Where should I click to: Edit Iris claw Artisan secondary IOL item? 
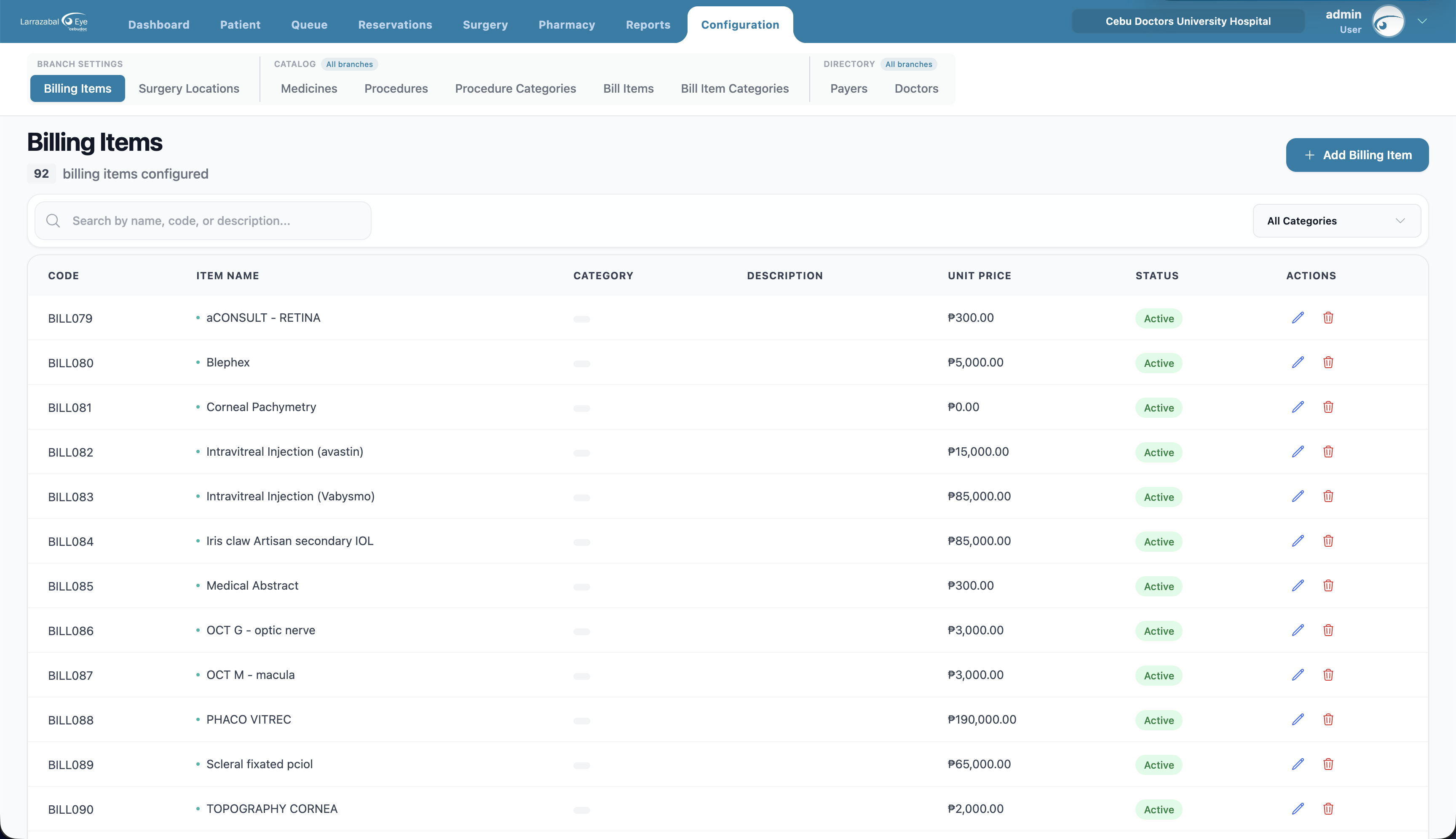click(x=1298, y=541)
